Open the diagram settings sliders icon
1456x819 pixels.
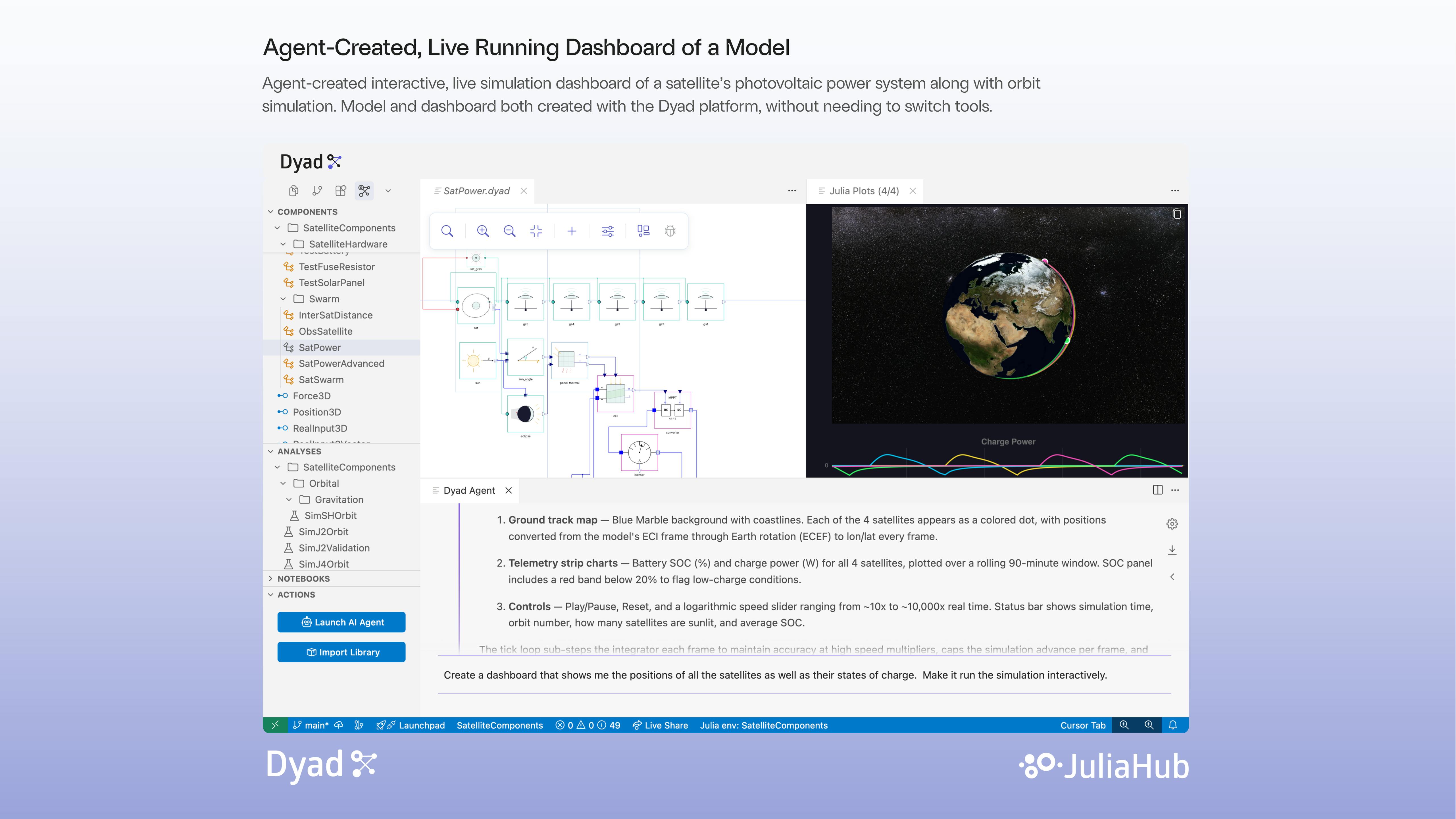pos(608,231)
